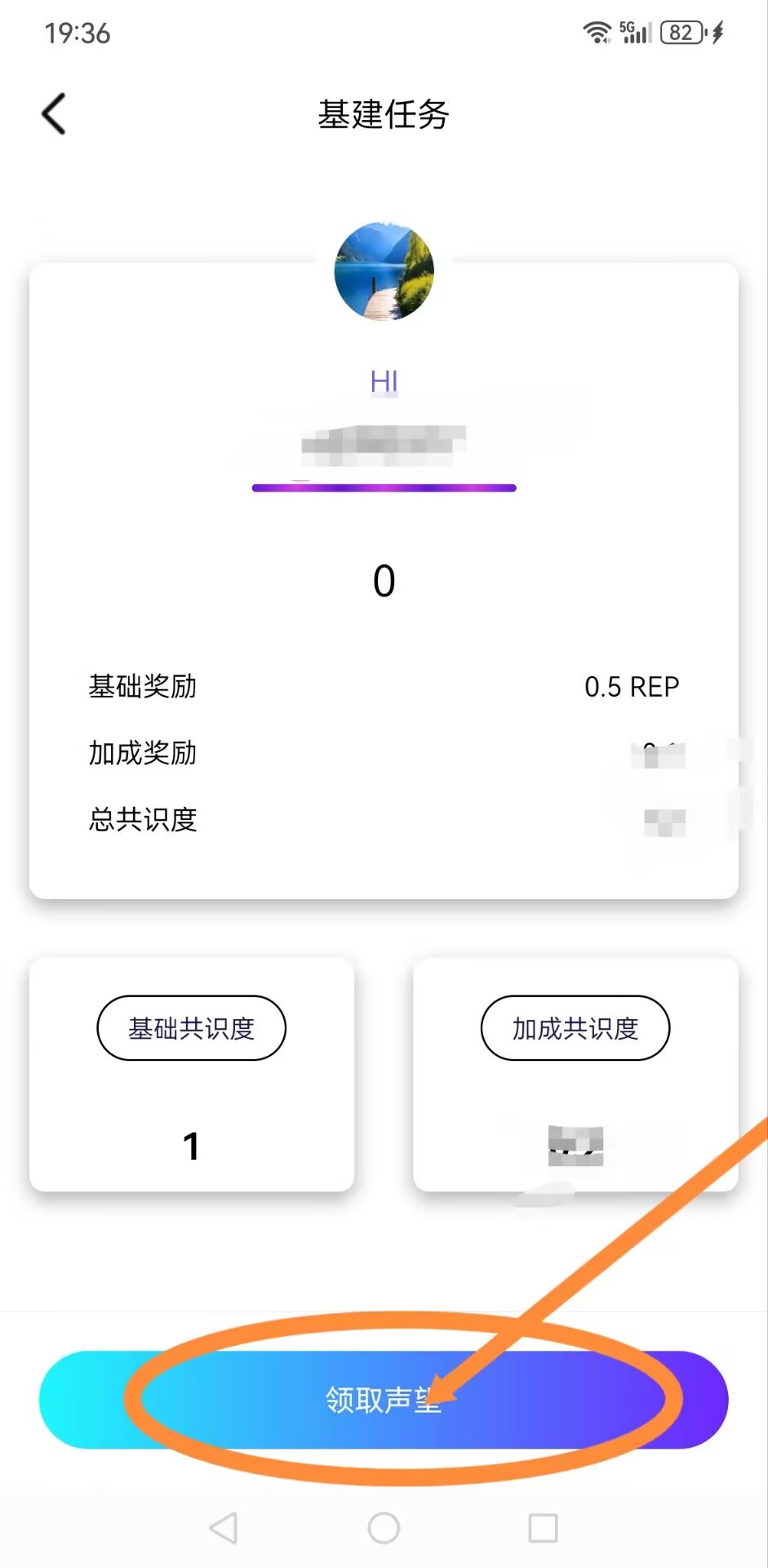This screenshot has width=768, height=1568.
Task: Tap the 0.5 REP reward value
Action: (x=632, y=687)
